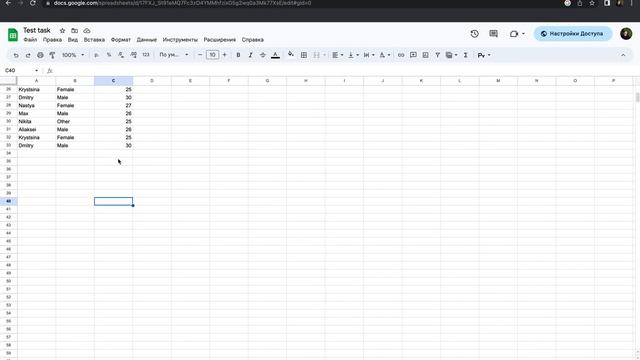This screenshot has width=640, height=360.
Task: Open the Формат menu
Action: [121, 40]
